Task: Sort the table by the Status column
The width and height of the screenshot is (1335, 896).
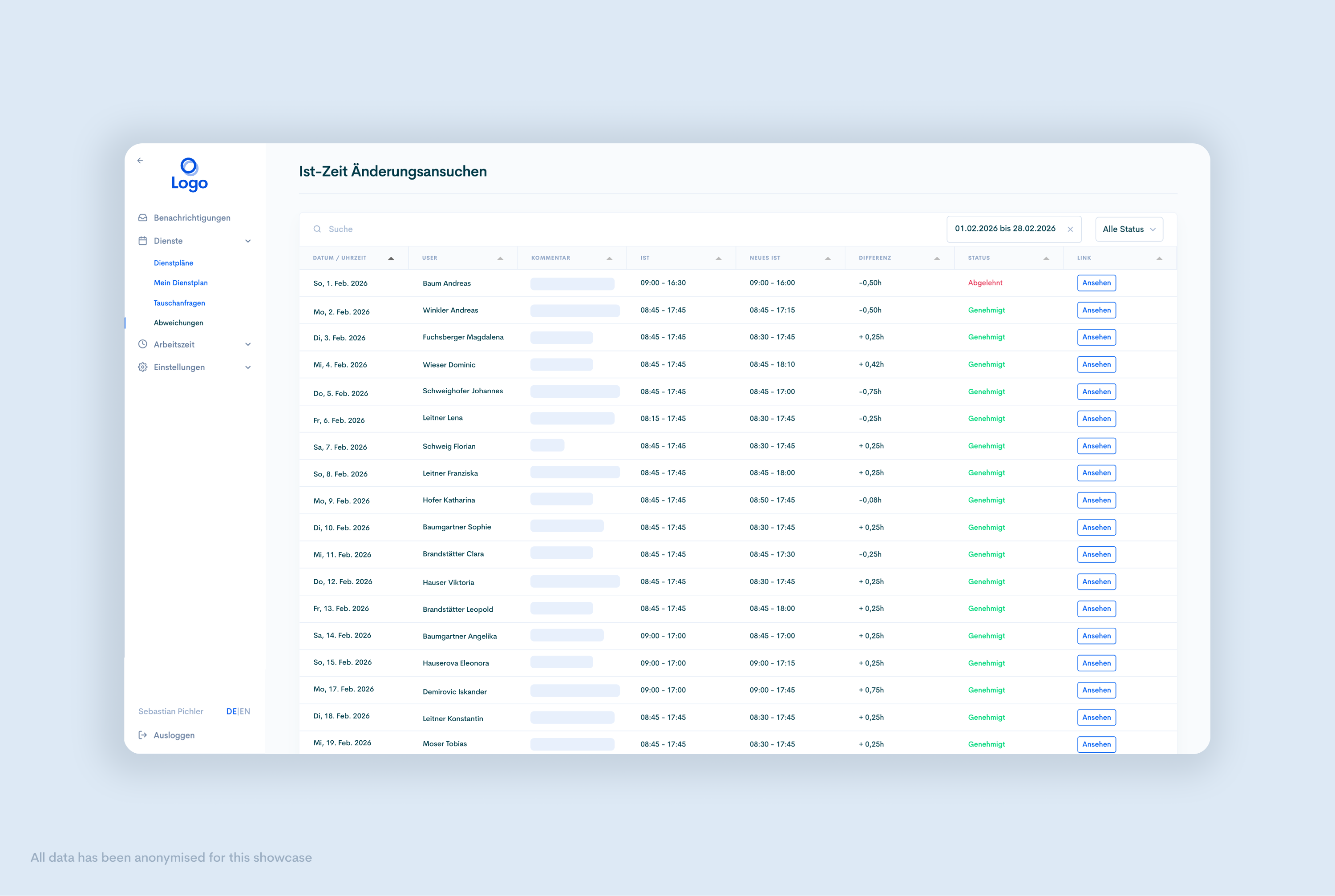Action: click(1046, 258)
